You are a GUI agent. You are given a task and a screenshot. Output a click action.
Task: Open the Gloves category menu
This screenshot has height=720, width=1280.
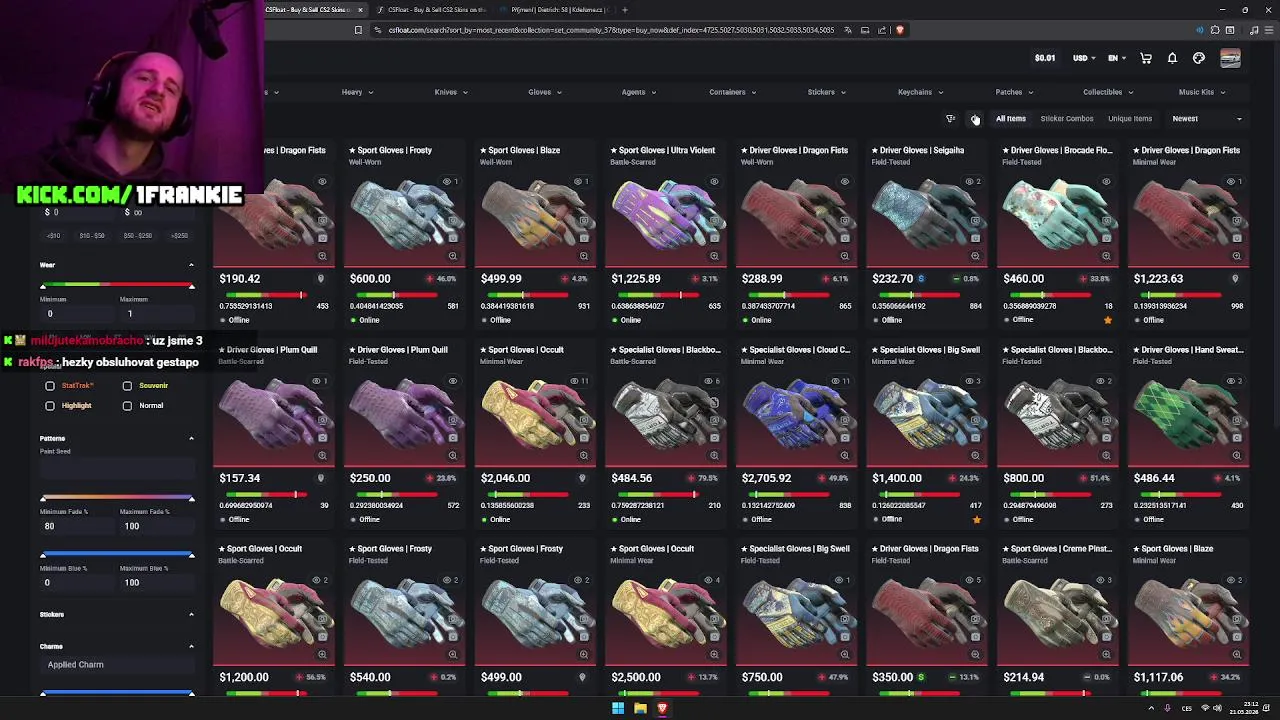[x=545, y=92]
